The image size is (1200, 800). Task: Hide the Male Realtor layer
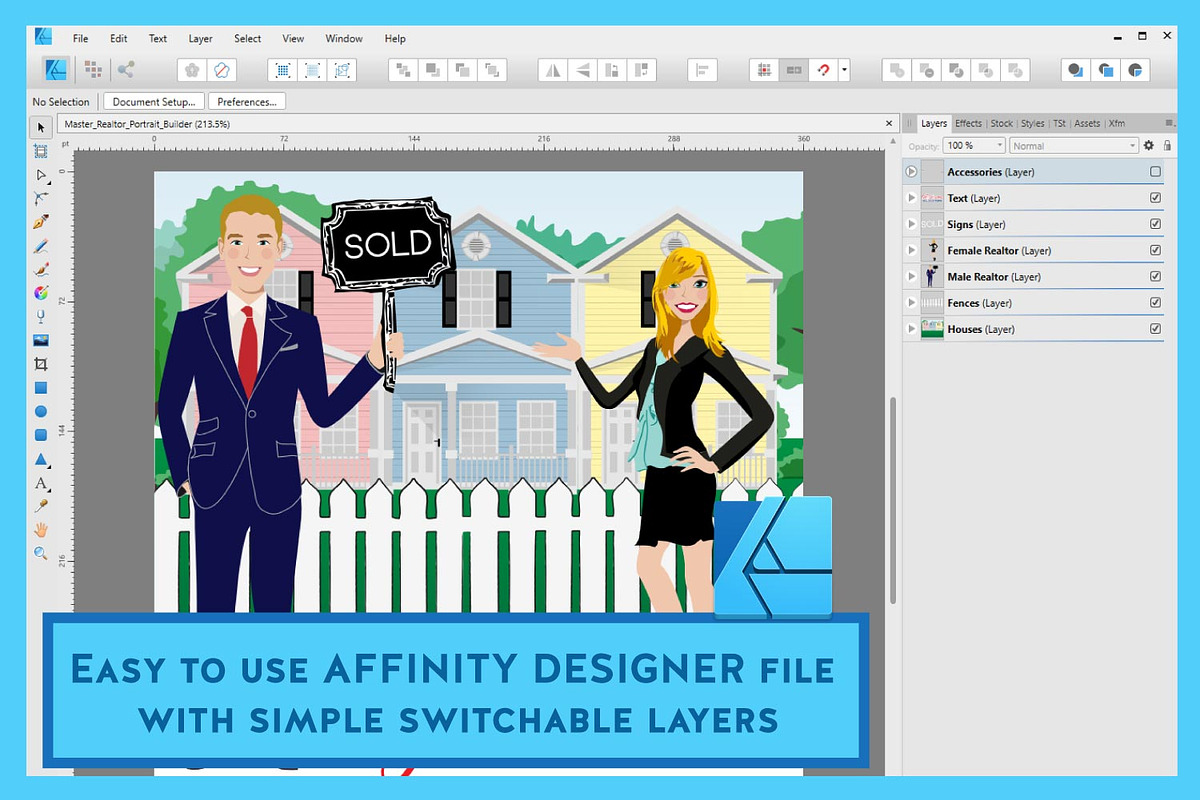[1155, 276]
